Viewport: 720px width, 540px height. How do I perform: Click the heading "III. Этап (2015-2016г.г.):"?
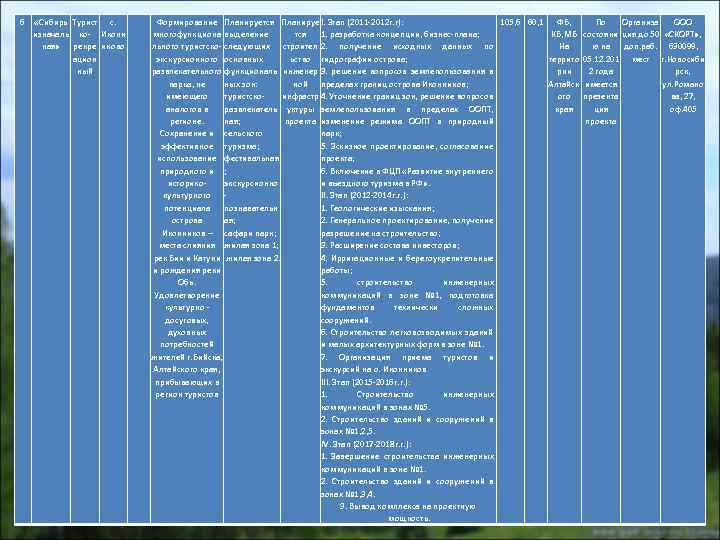[365, 382]
